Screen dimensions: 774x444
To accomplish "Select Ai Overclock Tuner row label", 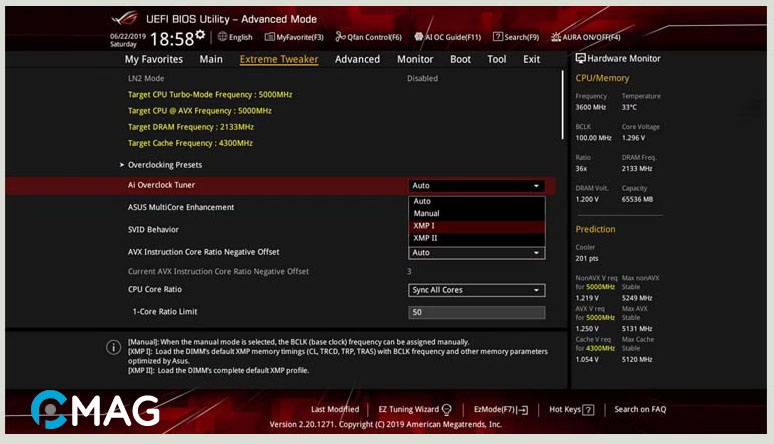I will pyautogui.click(x=161, y=185).
